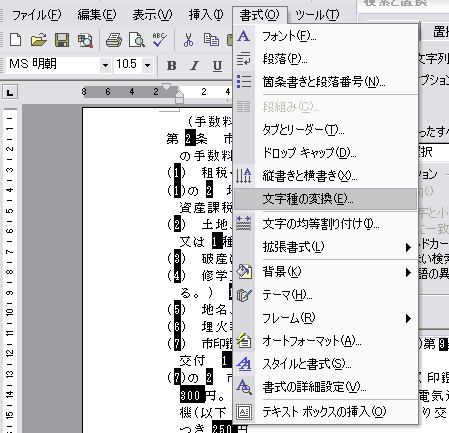This screenshot has width=449, height=433.
Task: Expand the フレーム(R) submenu
Action: click(326, 318)
